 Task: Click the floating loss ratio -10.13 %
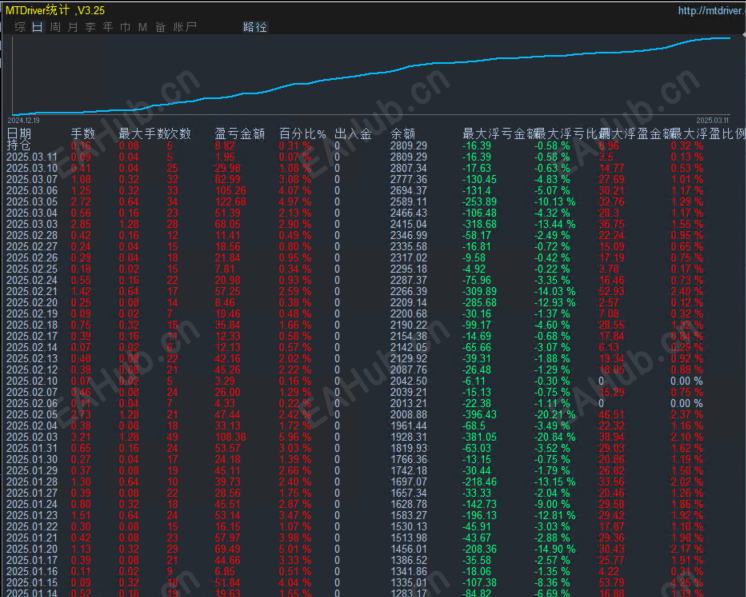pyautogui.click(x=555, y=202)
